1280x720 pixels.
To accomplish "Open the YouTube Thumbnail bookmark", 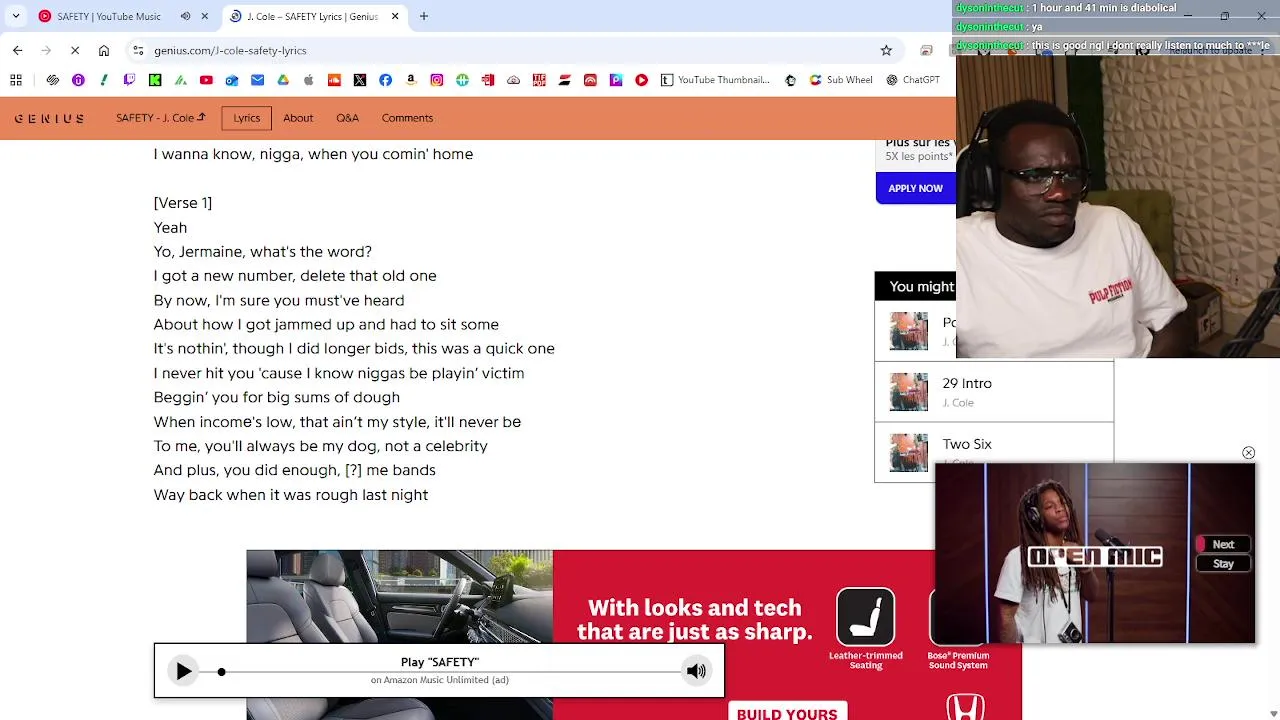I will 715,80.
